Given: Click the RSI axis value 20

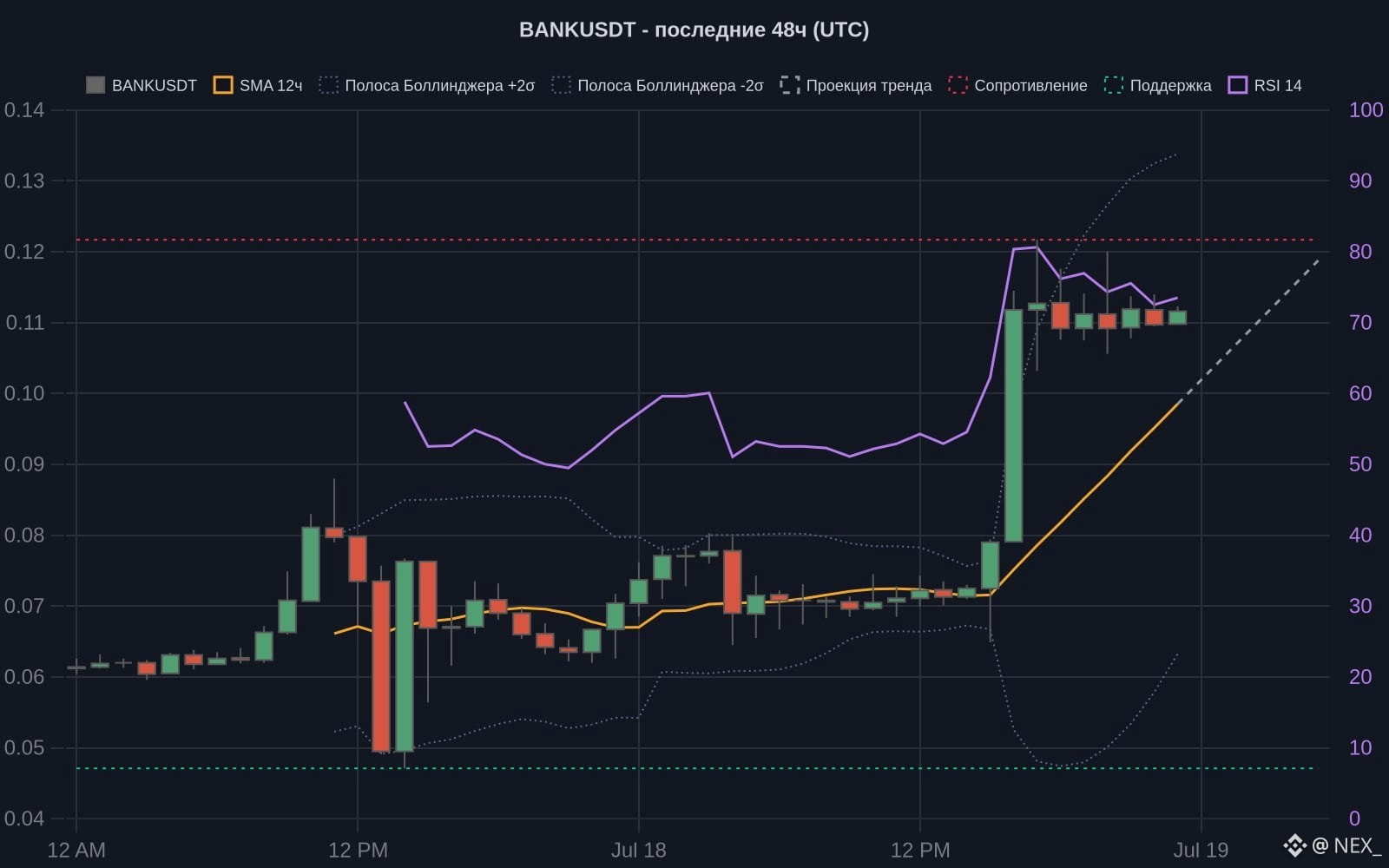Looking at the screenshot, I should 1360,677.
